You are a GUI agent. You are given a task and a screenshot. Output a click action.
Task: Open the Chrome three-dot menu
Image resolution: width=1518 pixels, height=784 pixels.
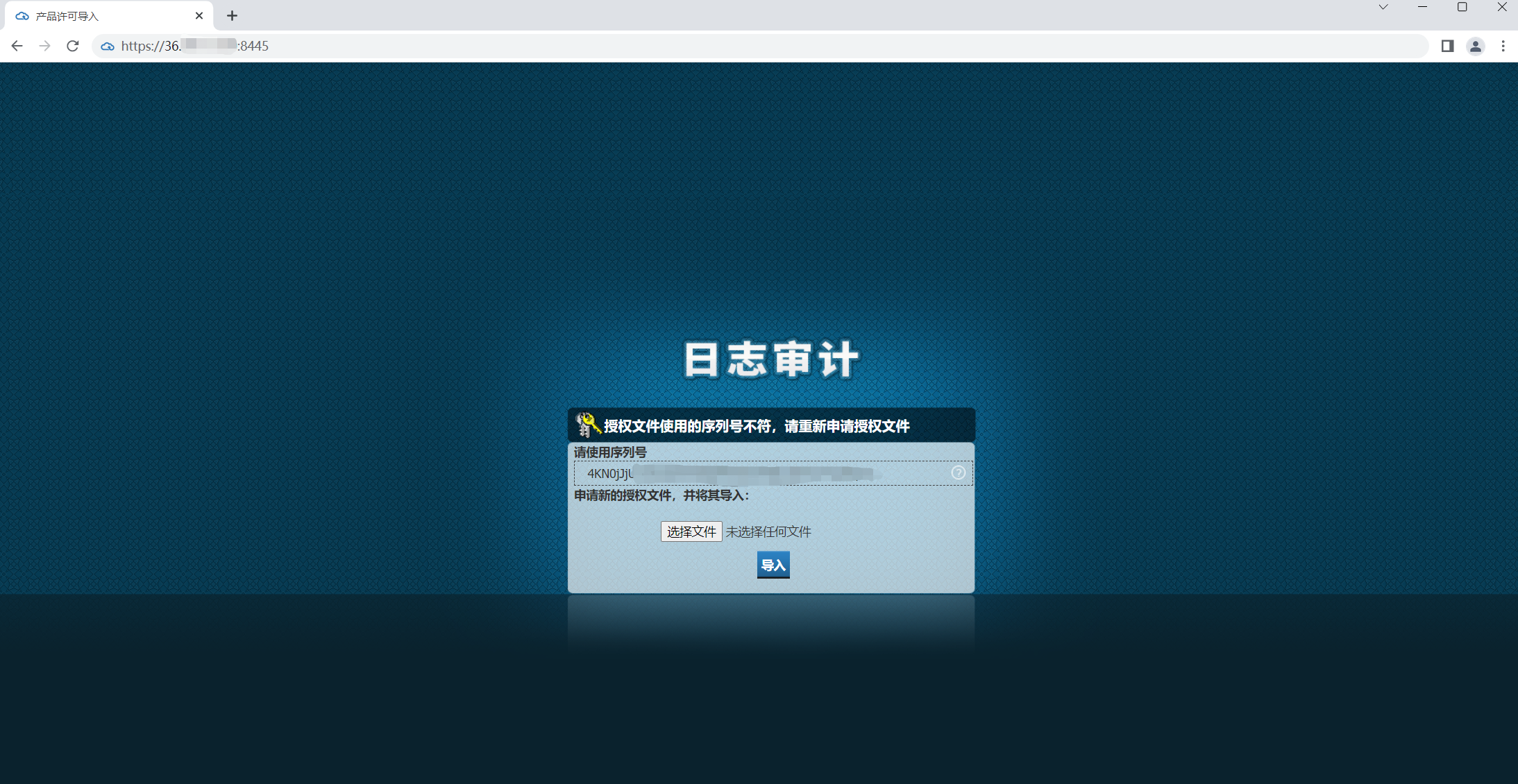(x=1503, y=46)
